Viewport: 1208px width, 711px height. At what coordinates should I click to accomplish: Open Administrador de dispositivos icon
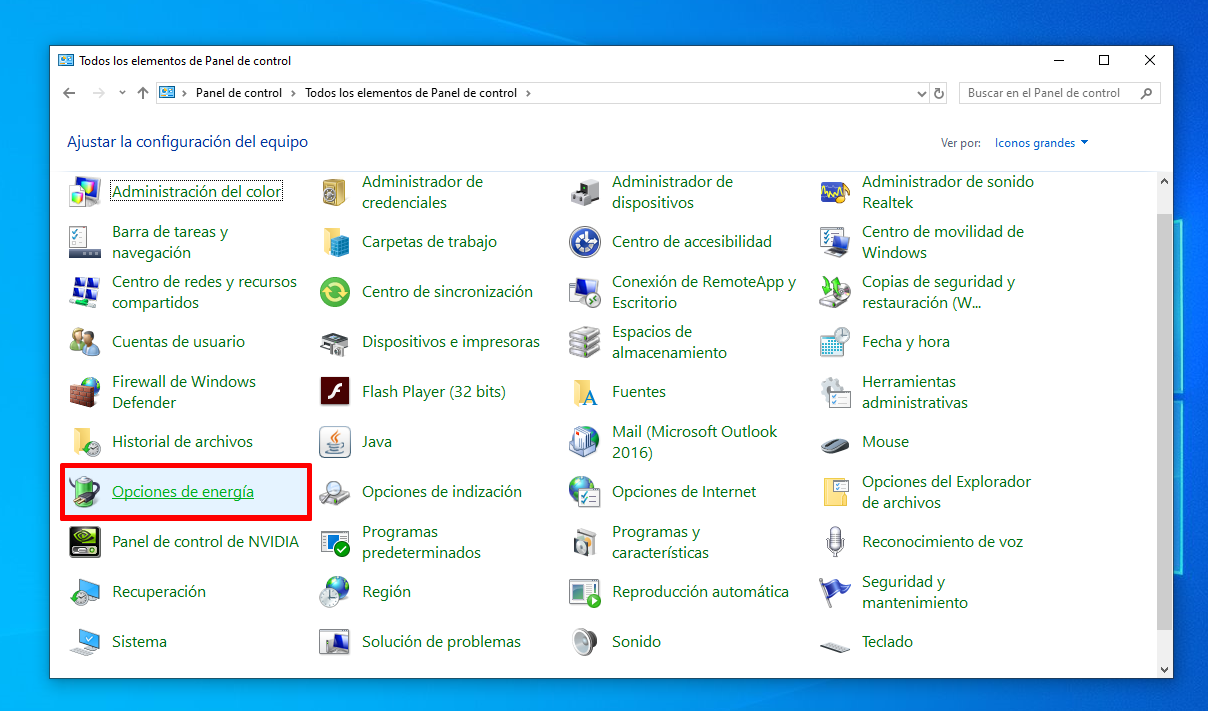click(584, 191)
